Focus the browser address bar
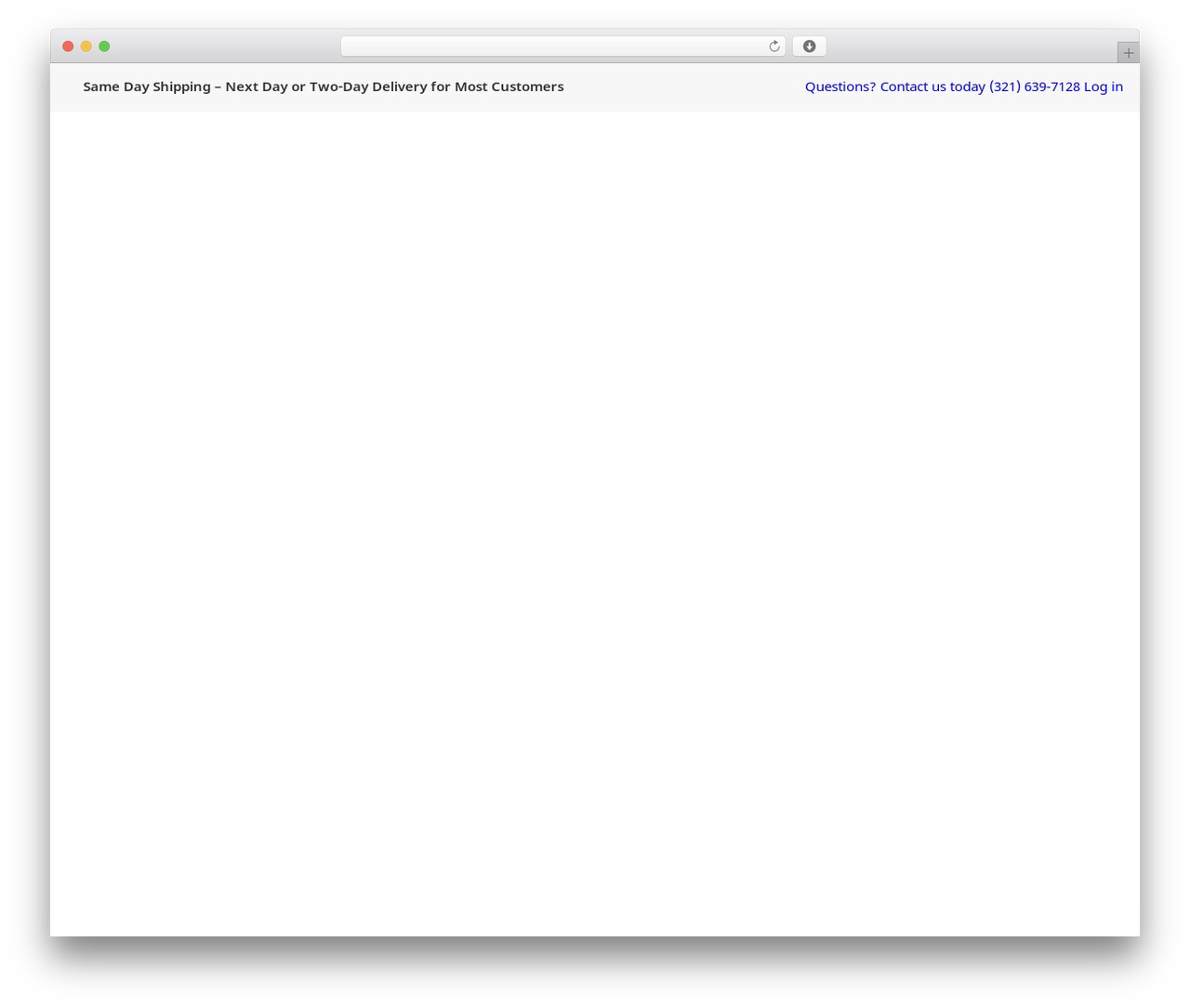 click(x=562, y=46)
